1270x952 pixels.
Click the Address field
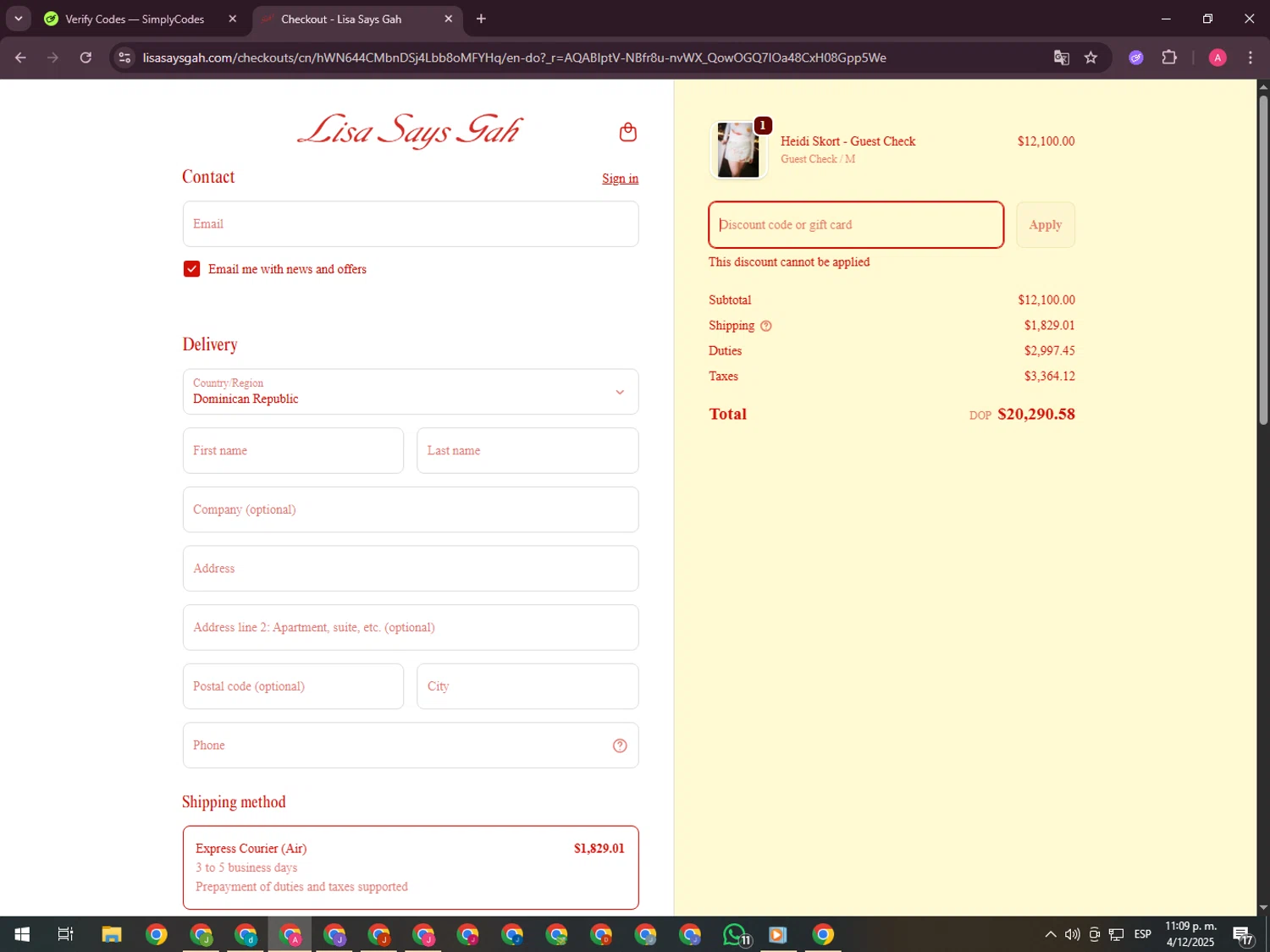pos(411,569)
